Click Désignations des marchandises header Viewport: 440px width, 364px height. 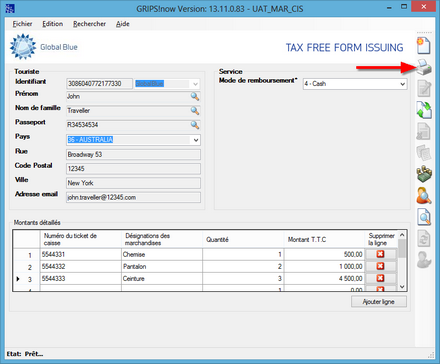point(162,239)
